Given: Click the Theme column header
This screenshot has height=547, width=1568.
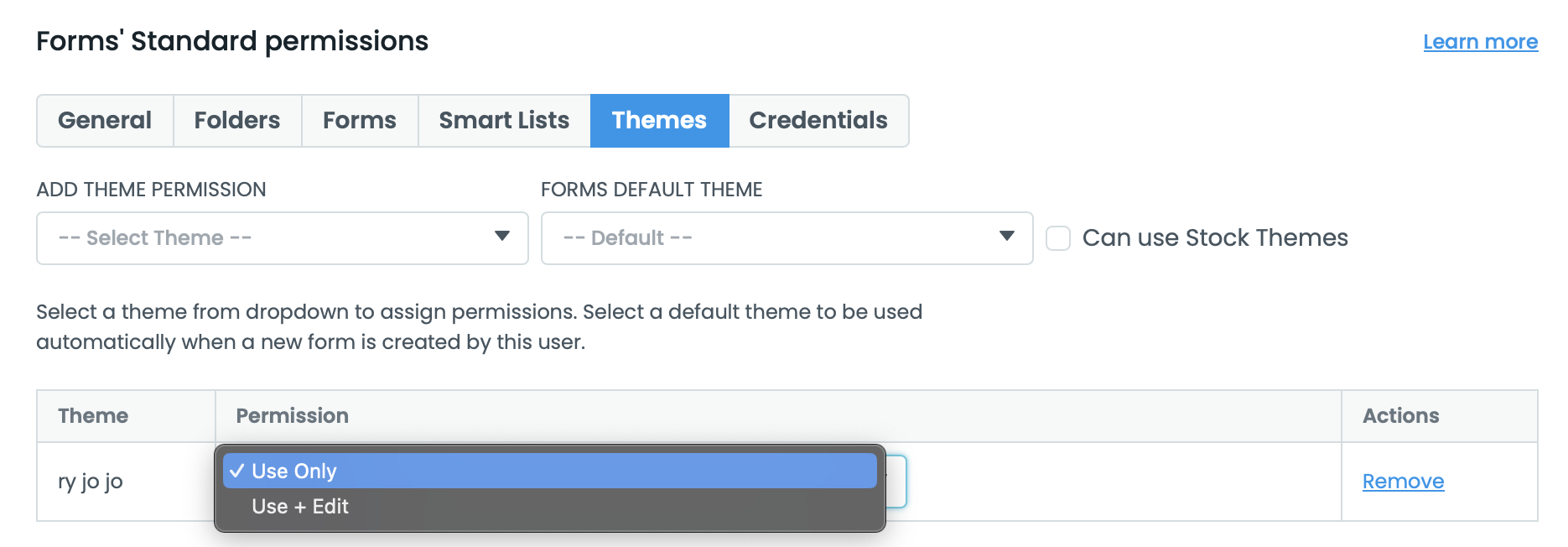Looking at the screenshot, I should [93, 415].
